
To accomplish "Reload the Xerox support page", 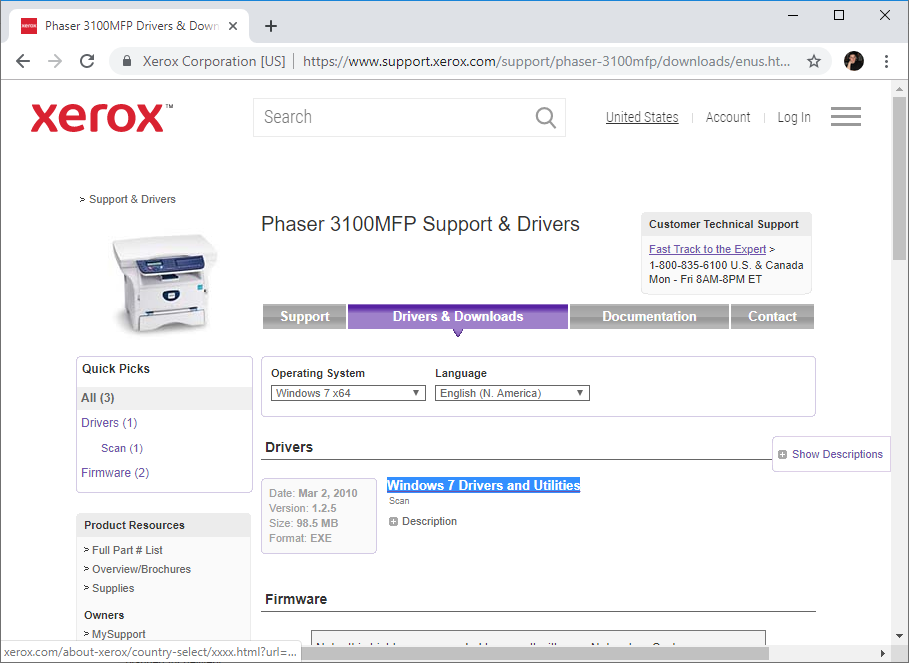I will tap(87, 61).
